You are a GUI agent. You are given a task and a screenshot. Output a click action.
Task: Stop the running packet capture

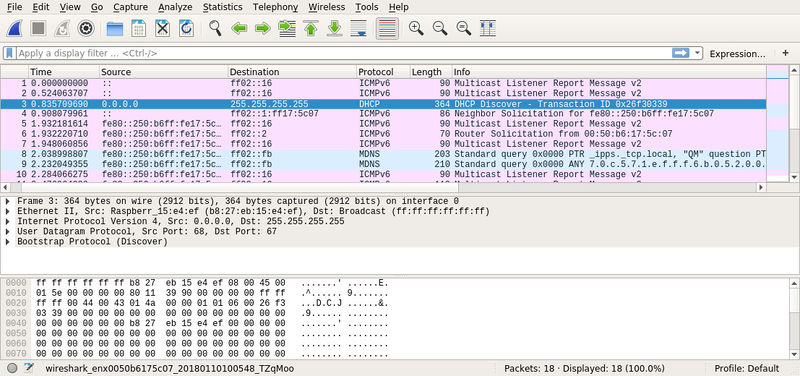38,29
